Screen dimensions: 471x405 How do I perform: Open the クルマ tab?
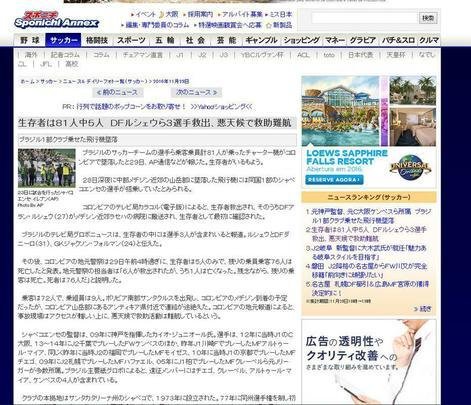[429, 40]
